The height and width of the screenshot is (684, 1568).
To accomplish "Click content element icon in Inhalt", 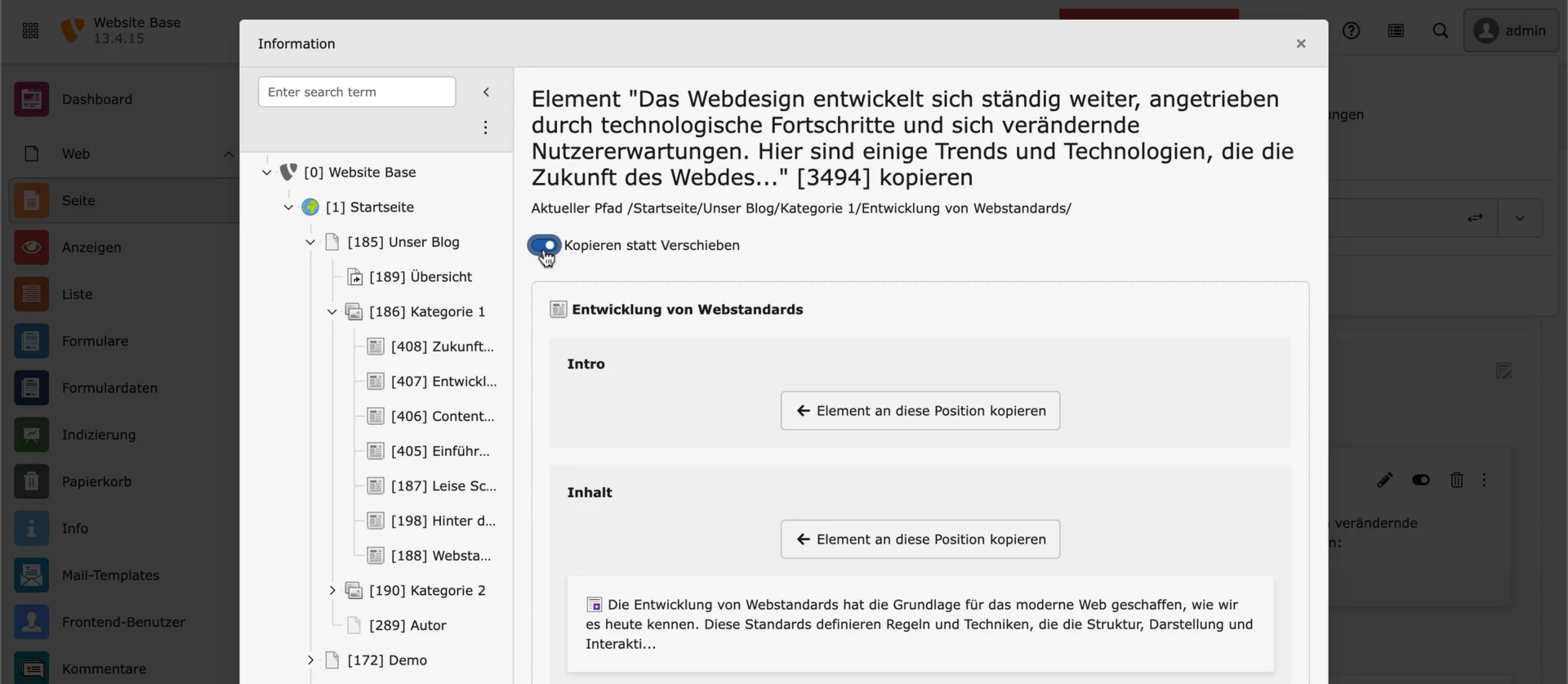I will point(595,605).
